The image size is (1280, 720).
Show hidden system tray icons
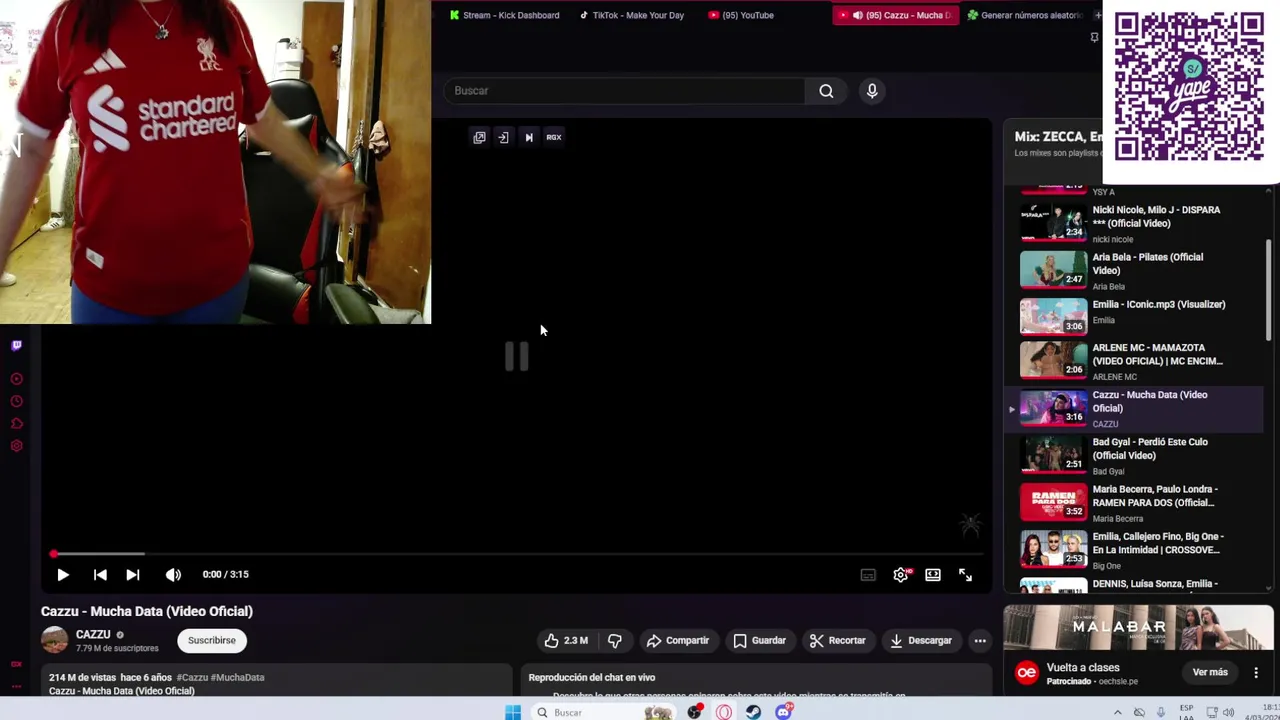[x=1118, y=713]
